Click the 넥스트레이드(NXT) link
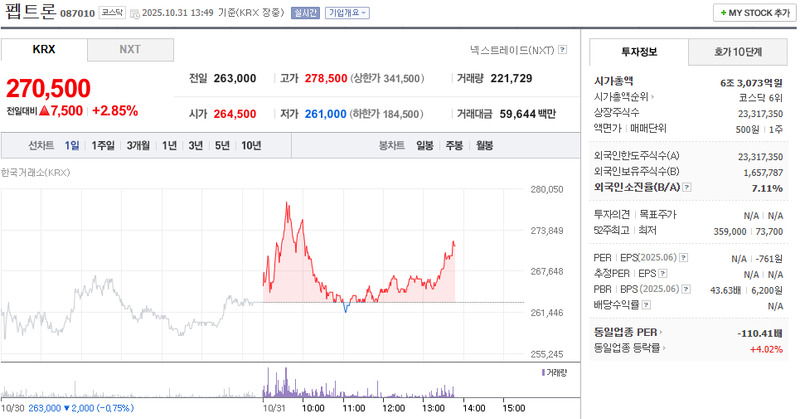This screenshot has width=800, height=419. 512,50
